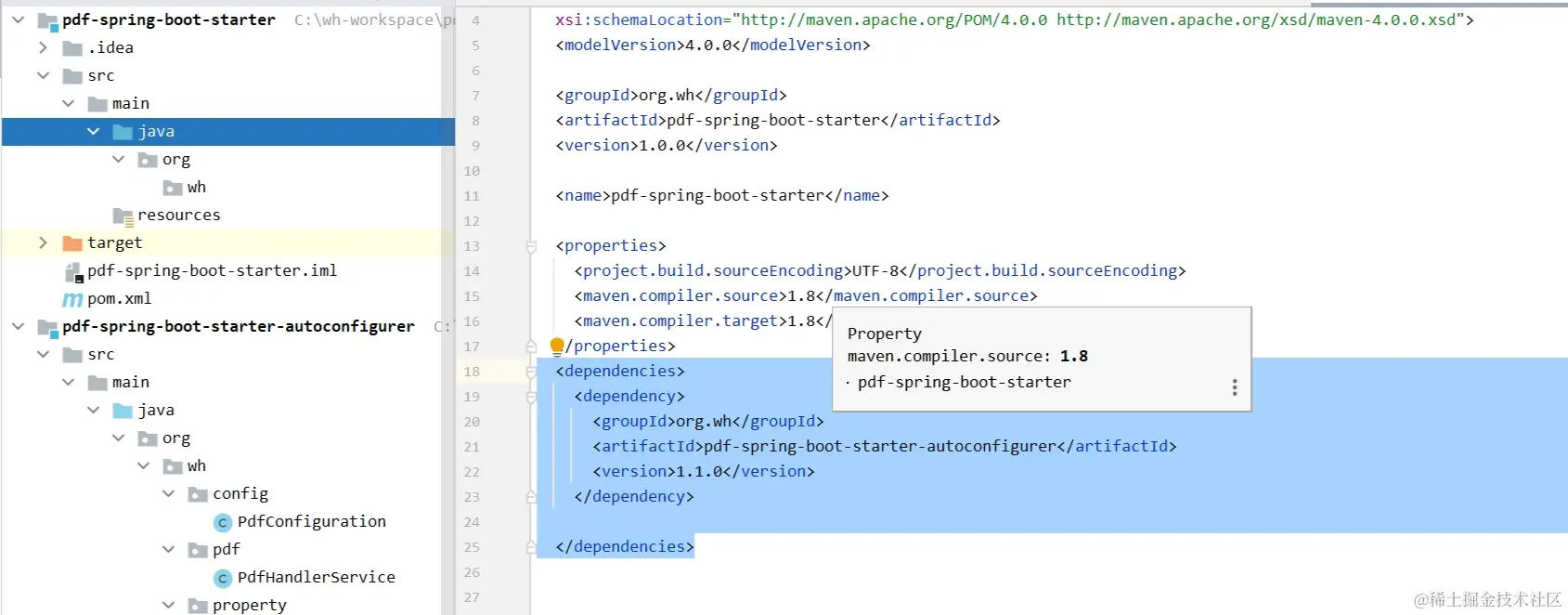Click the pdf-spring-boot-starter.iml file icon
1568x615 pixels.
click(73, 271)
